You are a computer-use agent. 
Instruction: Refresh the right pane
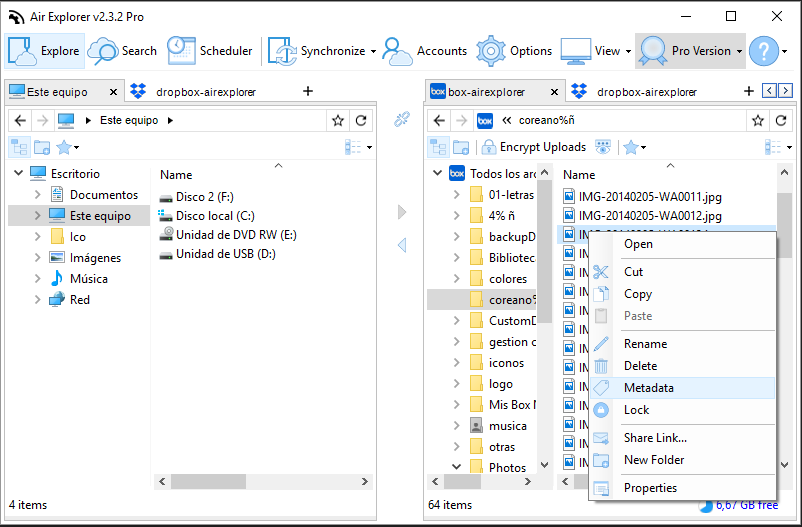(x=781, y=120)
